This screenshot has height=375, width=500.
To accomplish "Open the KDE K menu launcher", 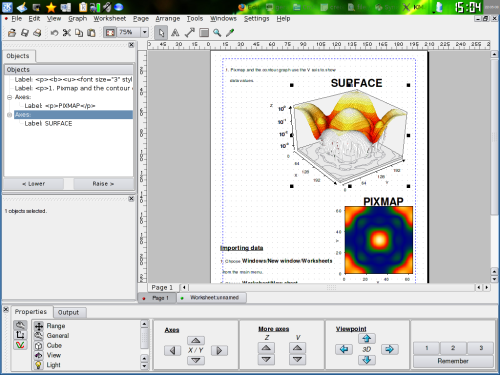I will (7, 7).
